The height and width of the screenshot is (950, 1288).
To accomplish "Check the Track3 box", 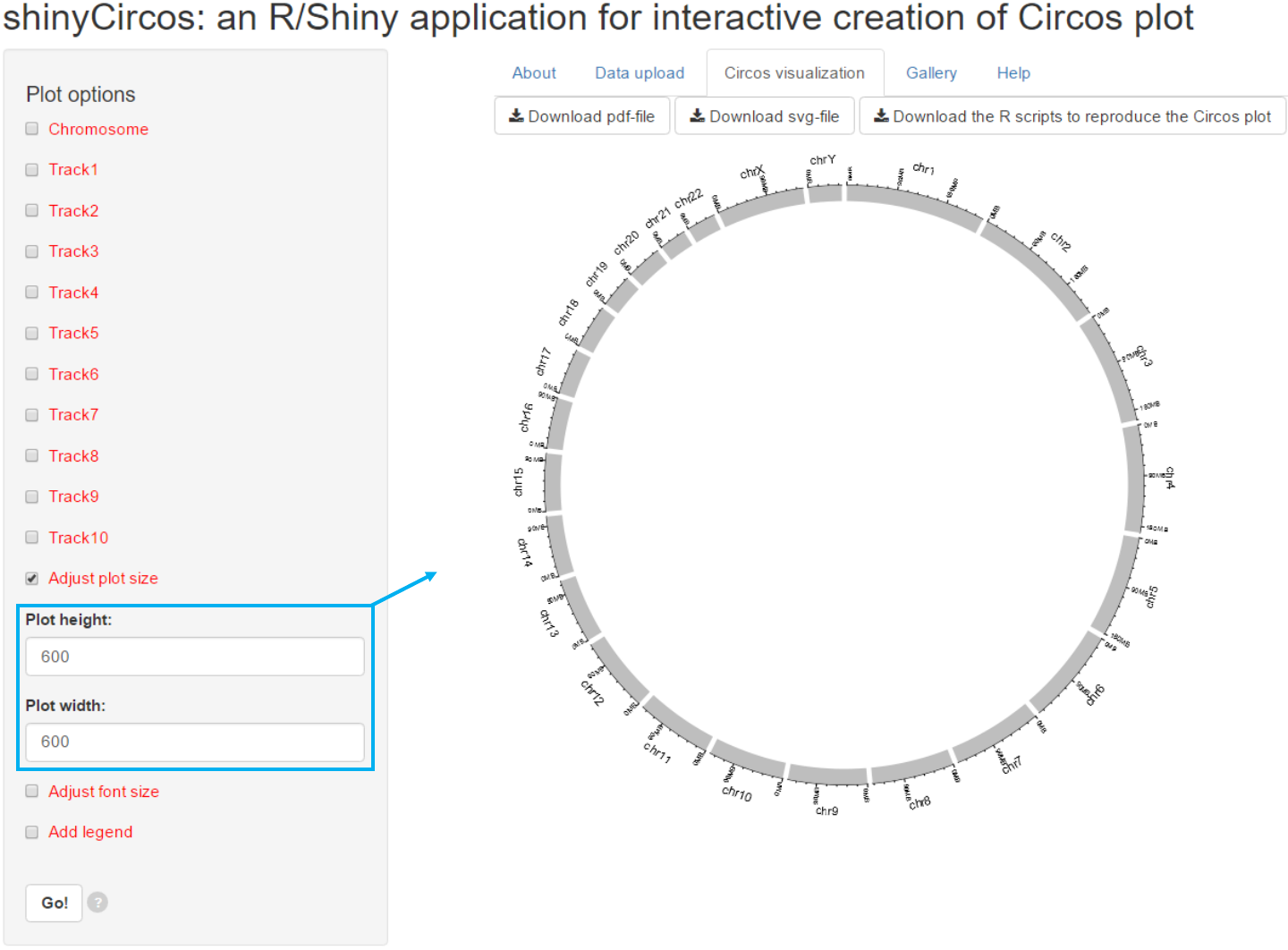I will click(32, 251).
